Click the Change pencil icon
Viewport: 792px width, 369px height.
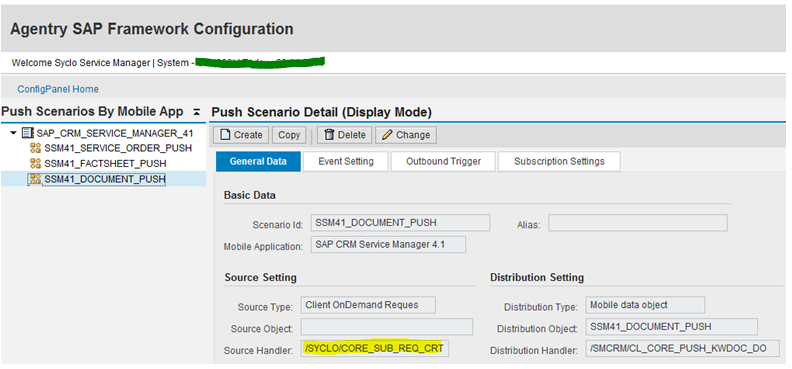point(387,135)
